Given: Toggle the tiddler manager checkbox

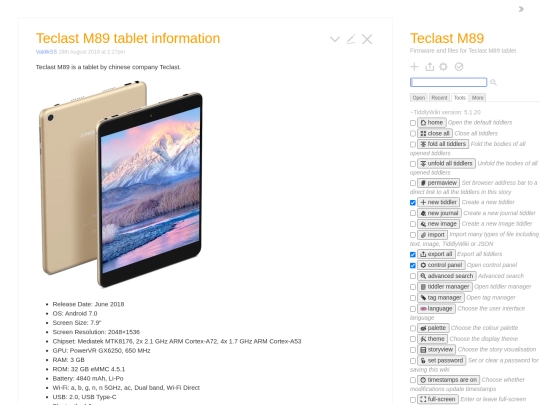Looking at the screenshot, I should click(413, 287).
